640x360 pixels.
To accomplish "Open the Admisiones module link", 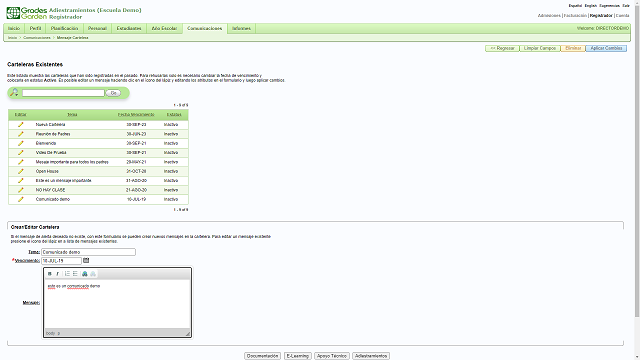I will tap(549, 16).
